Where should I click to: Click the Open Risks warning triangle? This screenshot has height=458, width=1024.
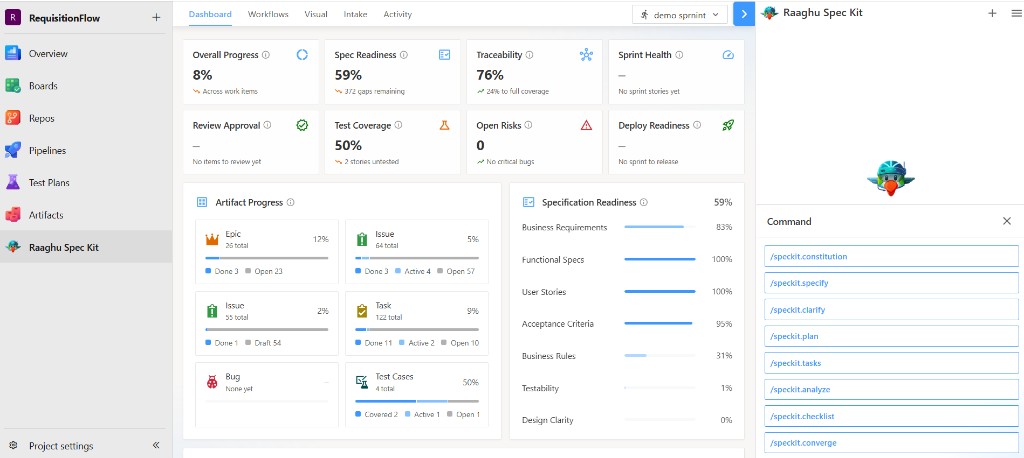586,125
